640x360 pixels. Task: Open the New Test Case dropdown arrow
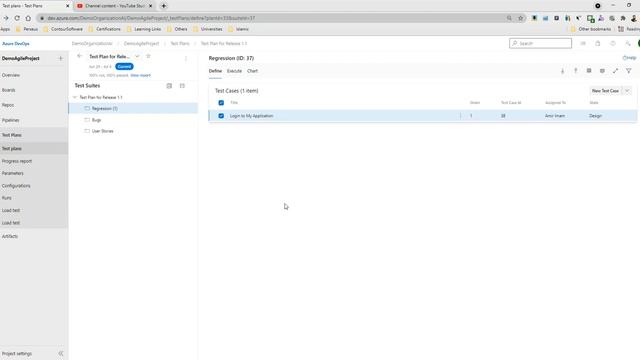tap(627, 91)
